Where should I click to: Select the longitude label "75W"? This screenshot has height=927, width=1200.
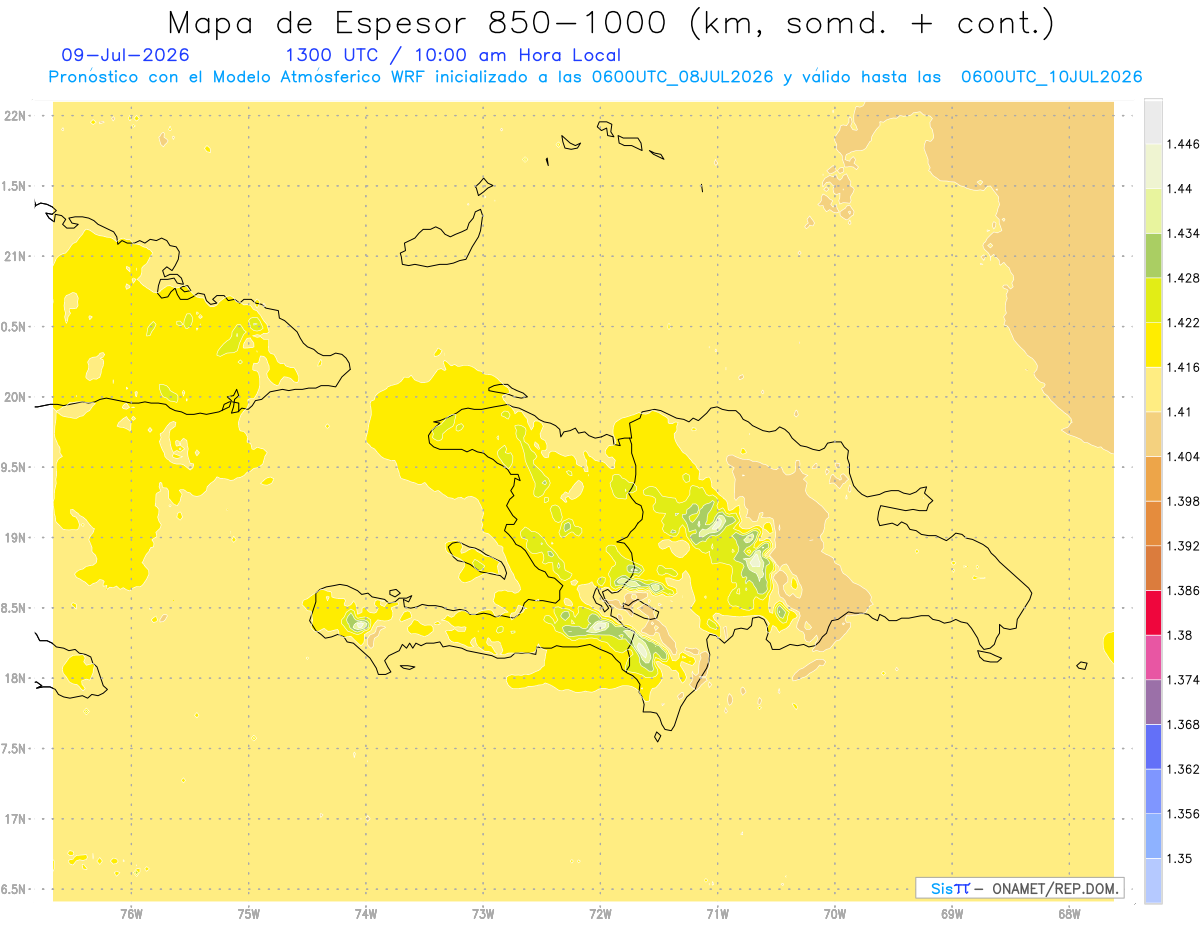248,914
